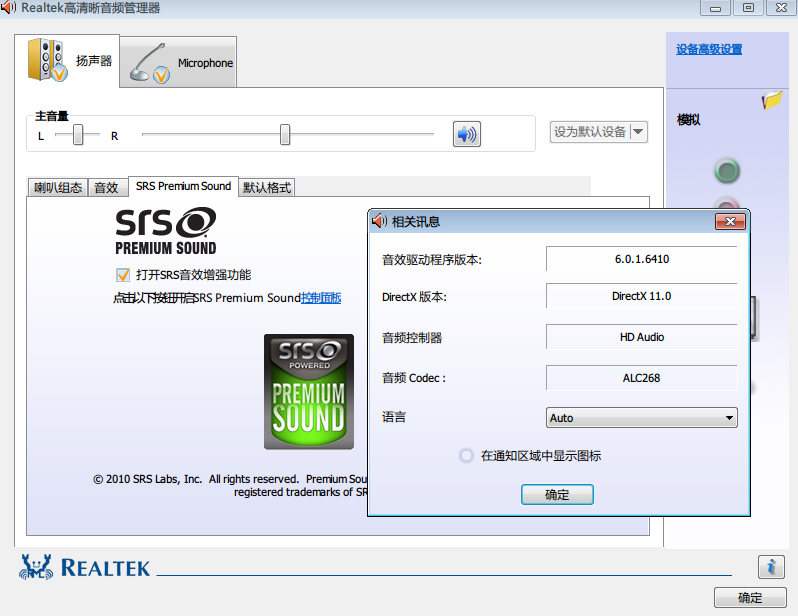The height and width of the screenshot is (616, 798).
Task: Open the 音效 tab
Action: coord(106,187)
